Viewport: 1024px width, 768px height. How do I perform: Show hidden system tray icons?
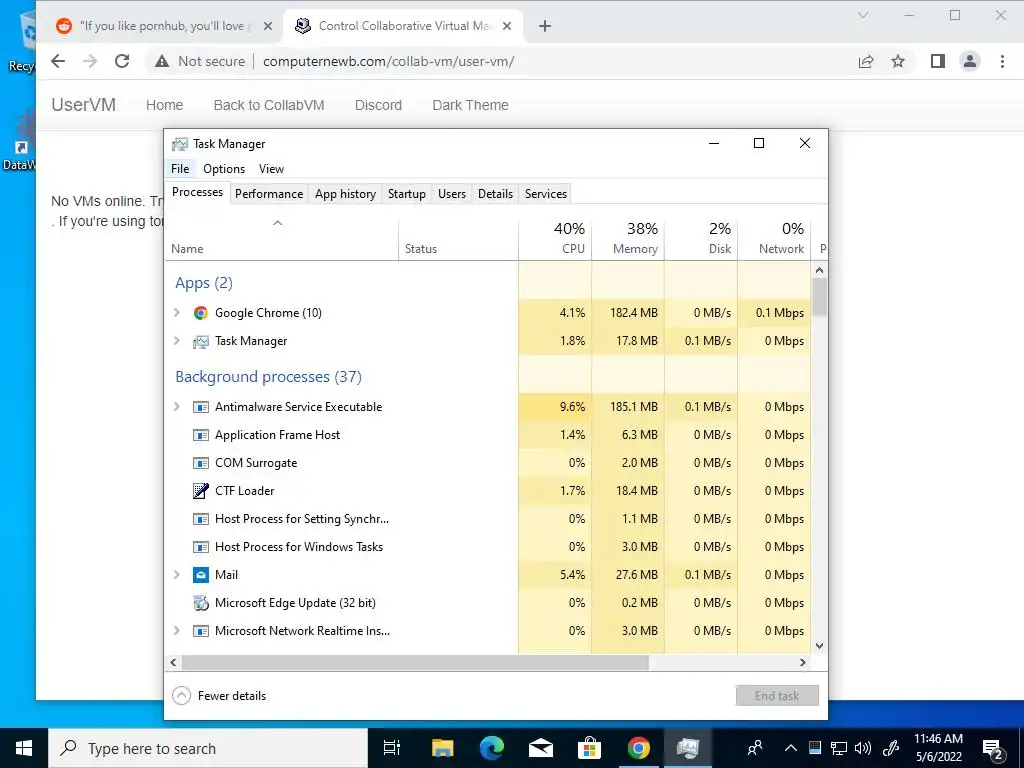coord(790,748)
